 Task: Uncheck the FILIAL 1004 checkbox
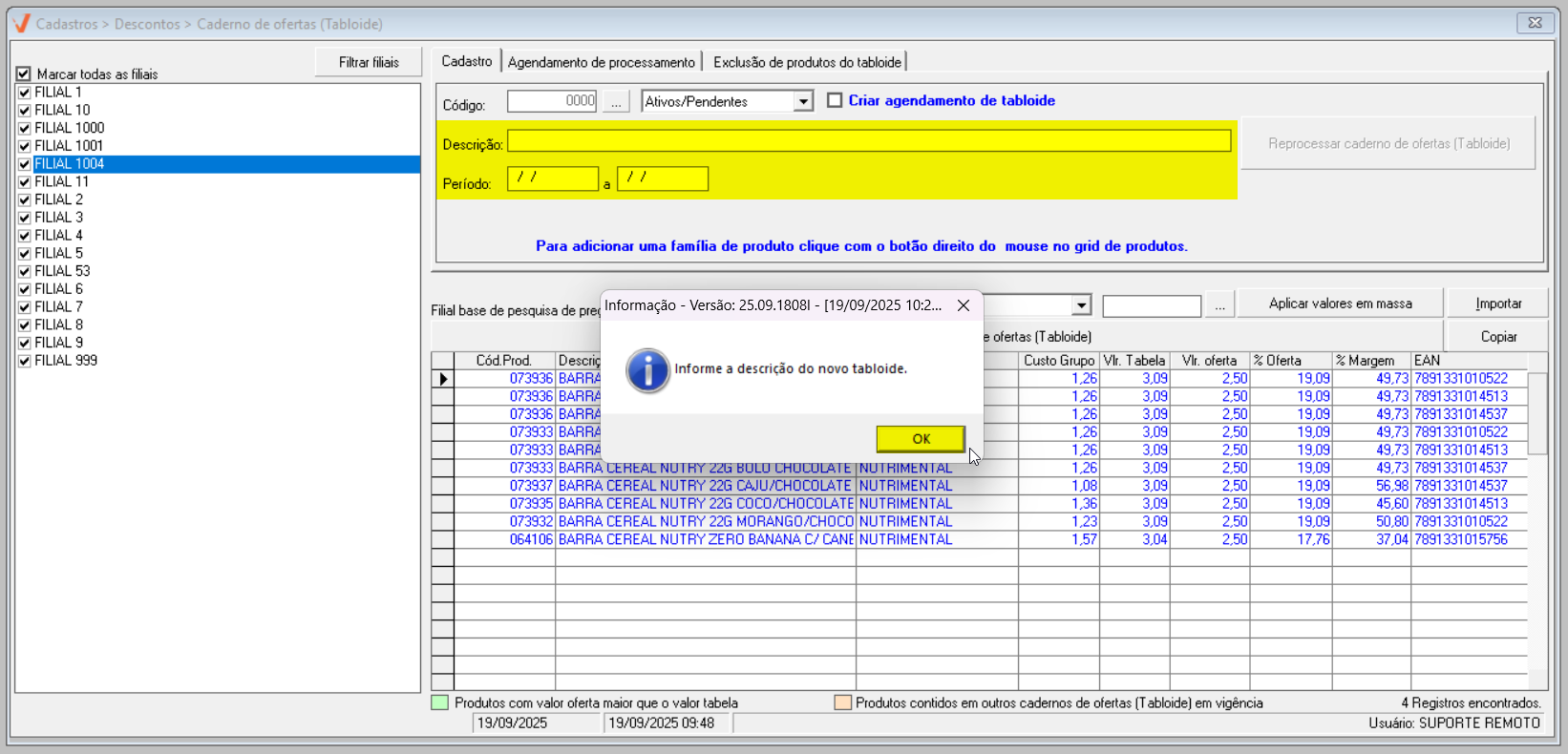pyautogui.click(x=25, y=164)
